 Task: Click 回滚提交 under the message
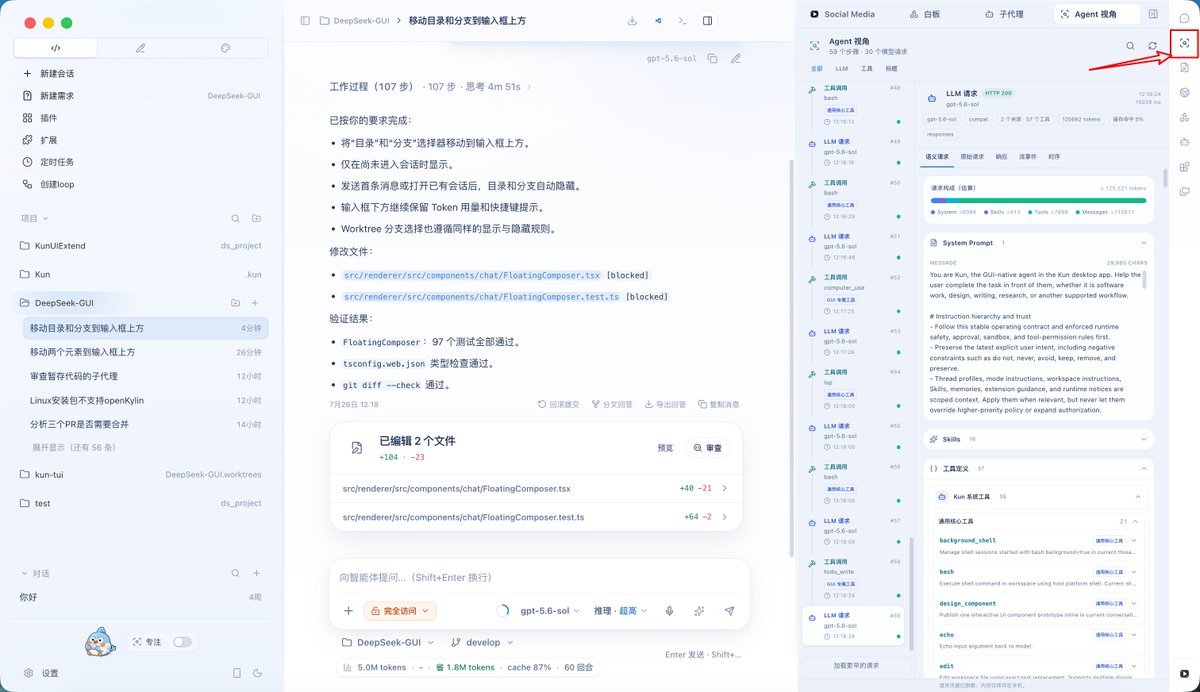[558, 404]
